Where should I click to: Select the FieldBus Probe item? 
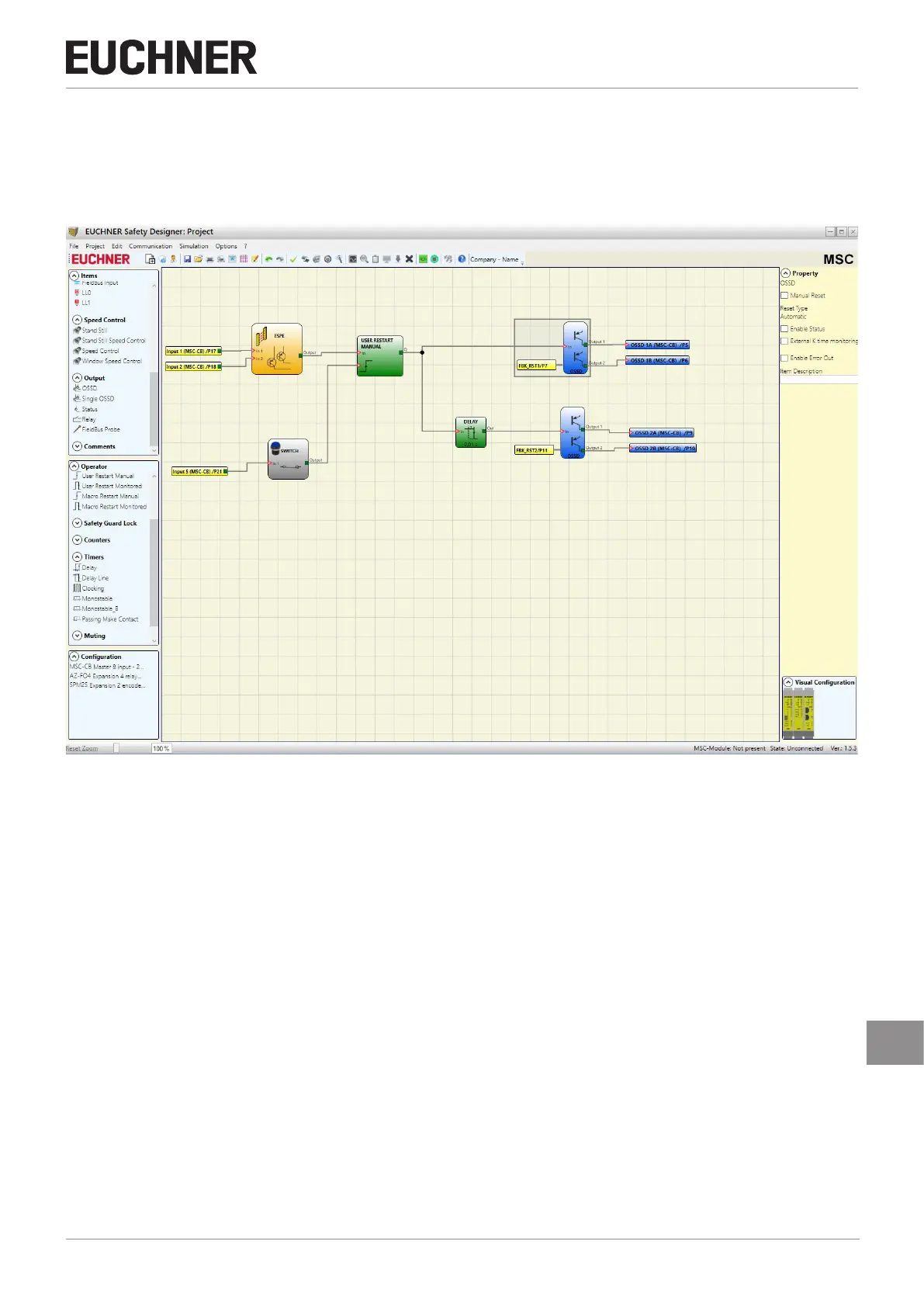[x=96, y=429]
